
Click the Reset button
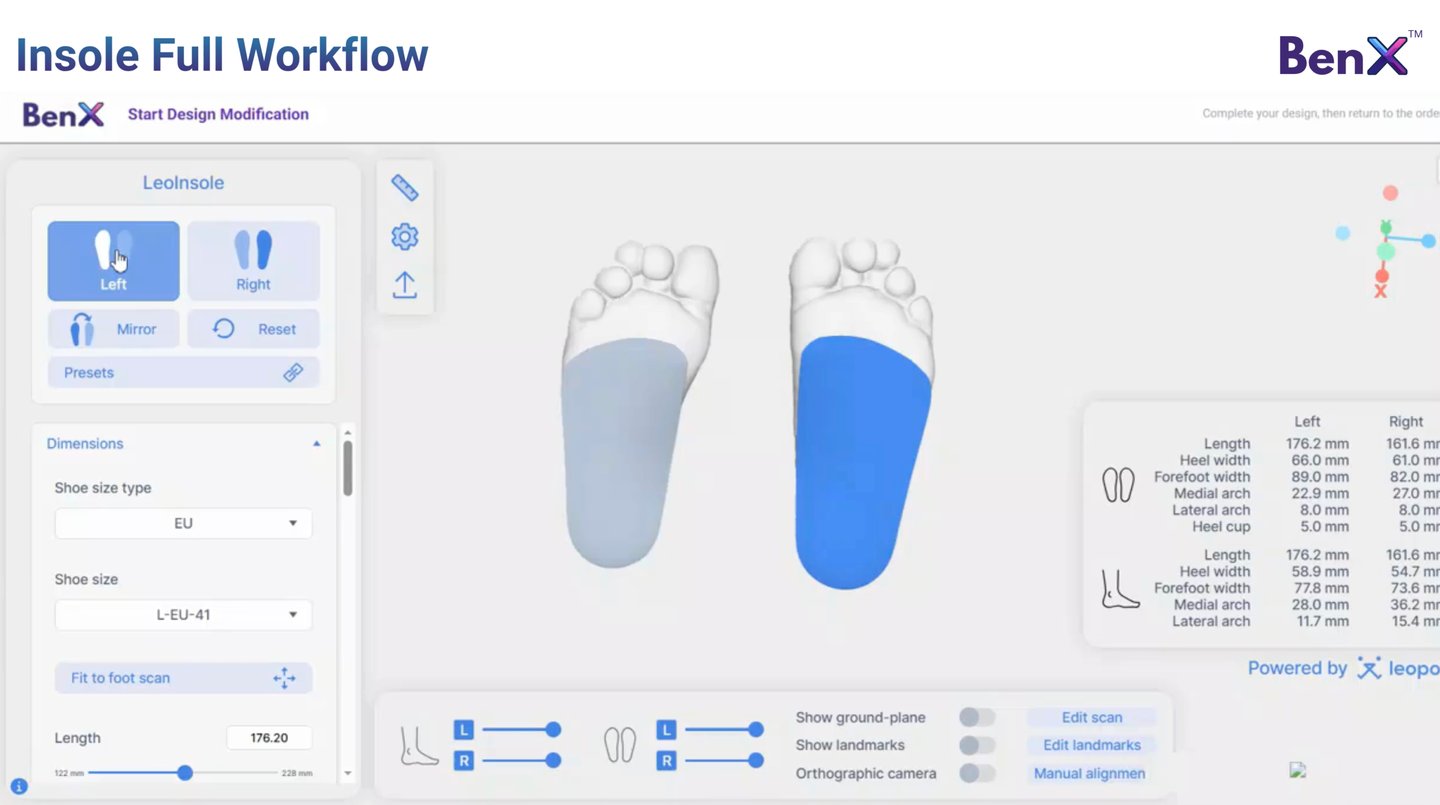pyautogui.click(x=253, y=329)
